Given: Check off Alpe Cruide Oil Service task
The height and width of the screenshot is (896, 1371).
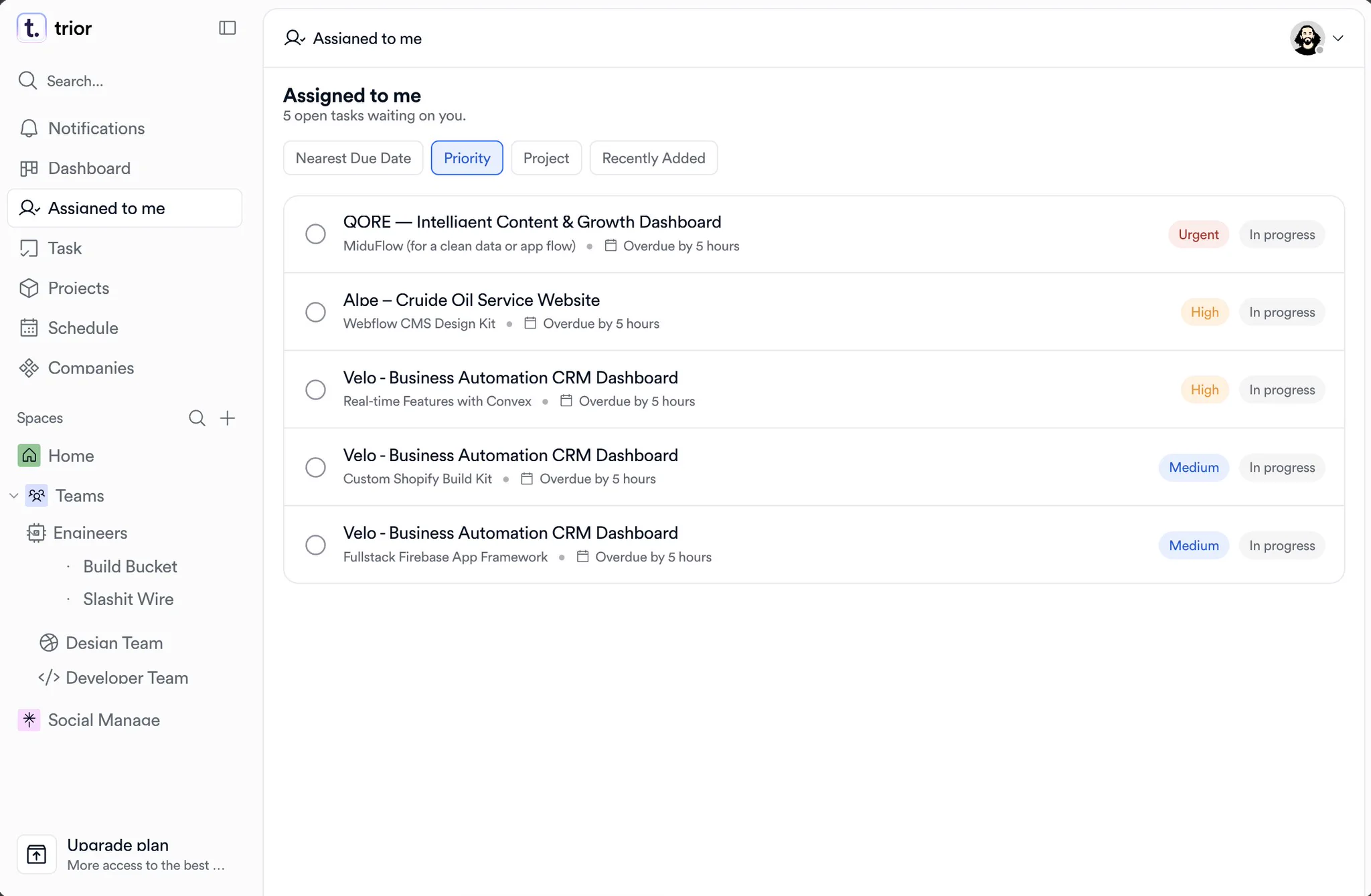Looking at the screenshot, I should tap(315, 312).
